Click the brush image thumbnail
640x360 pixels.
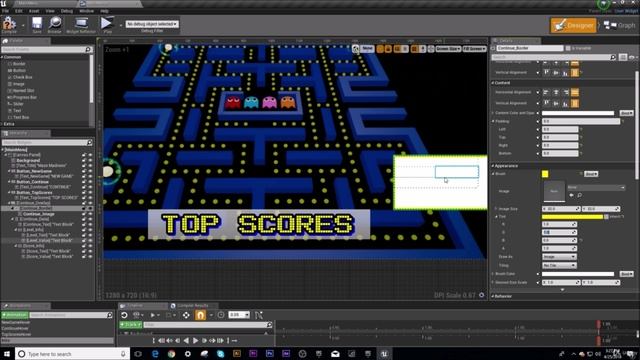(x=554, y=191)
